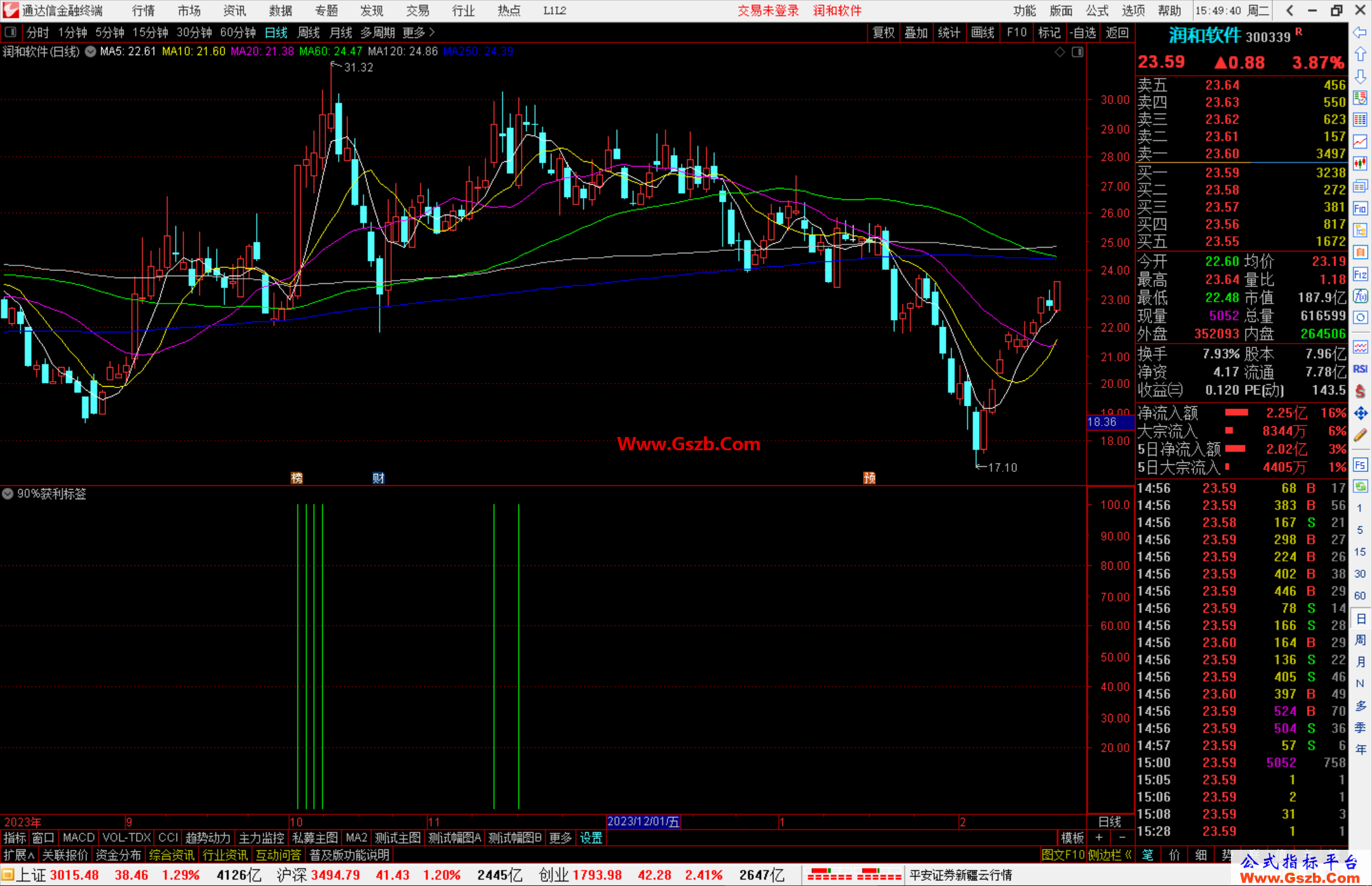Select the 日 period in right sidebar

point(1360,618)
